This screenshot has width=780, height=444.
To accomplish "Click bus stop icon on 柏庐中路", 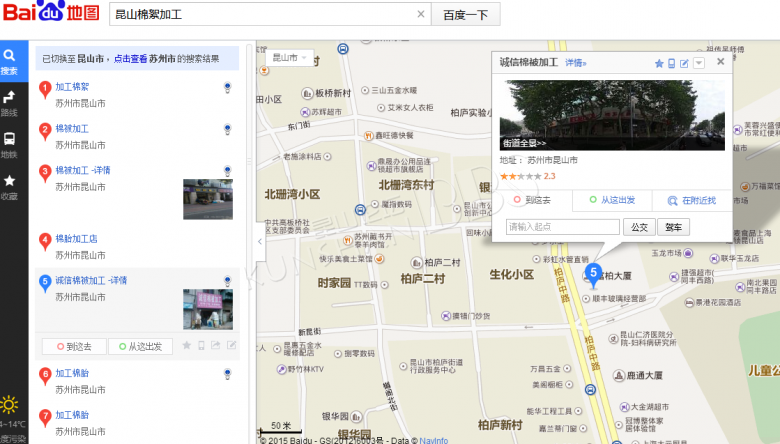I will [x=590, y=390].
